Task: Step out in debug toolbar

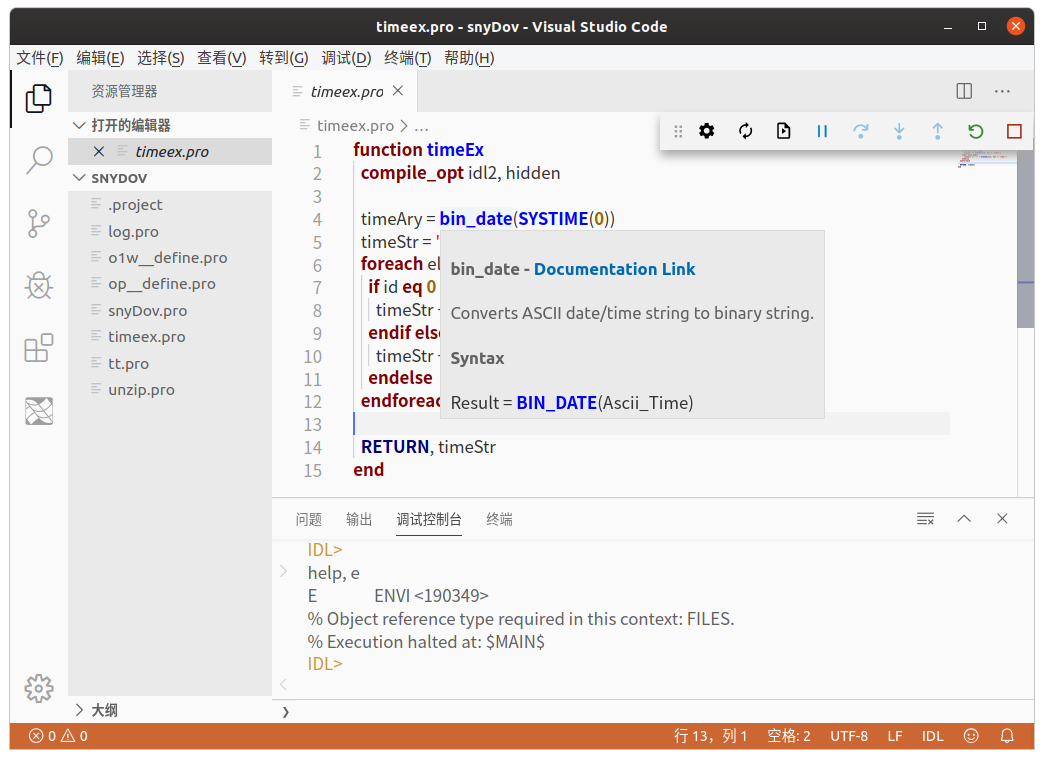Action: (937, 131)
